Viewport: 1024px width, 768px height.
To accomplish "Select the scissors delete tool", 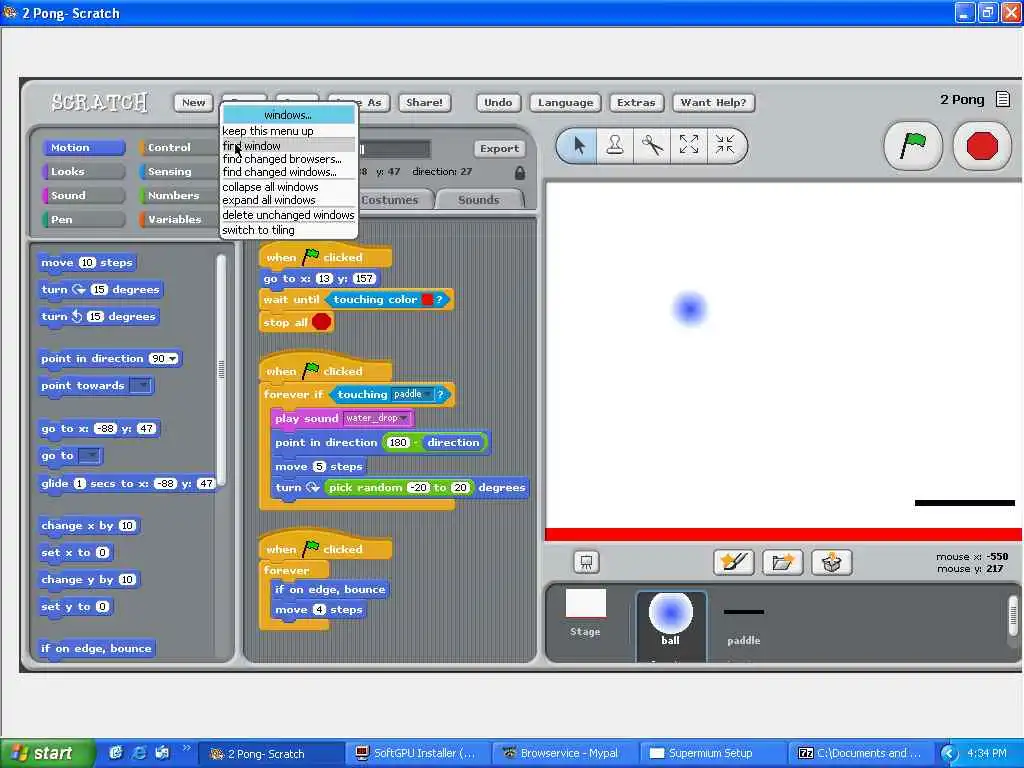I will pos(652,145).
